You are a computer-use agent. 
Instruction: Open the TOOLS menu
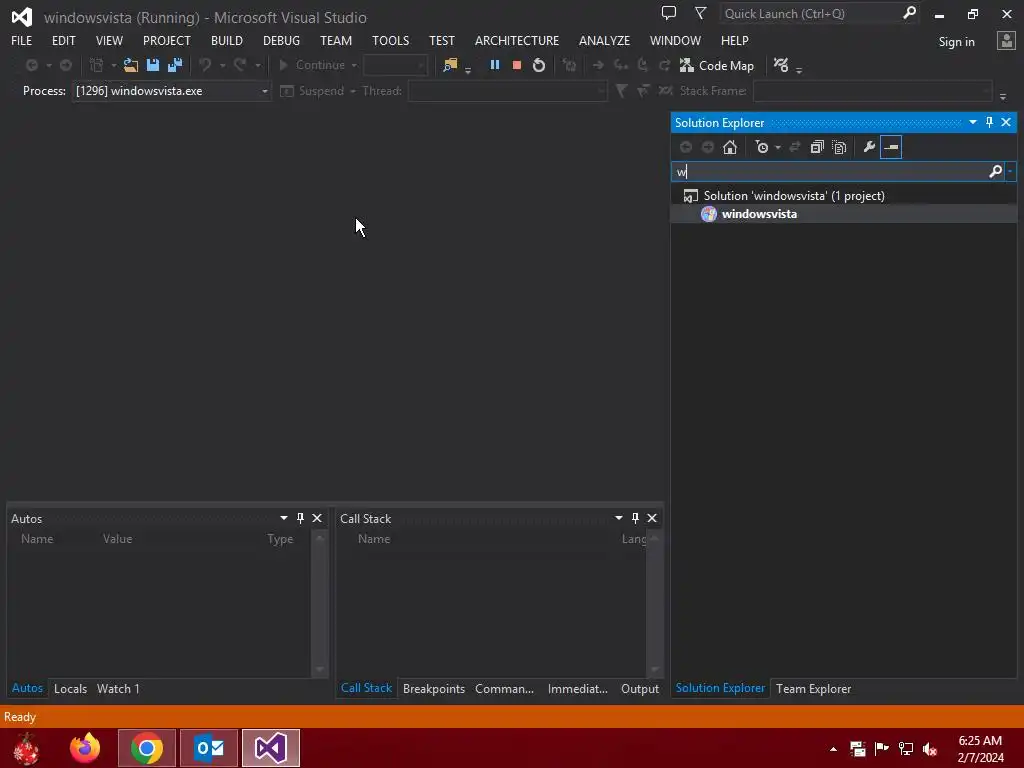pyautogui.click(x=391, y=40)
